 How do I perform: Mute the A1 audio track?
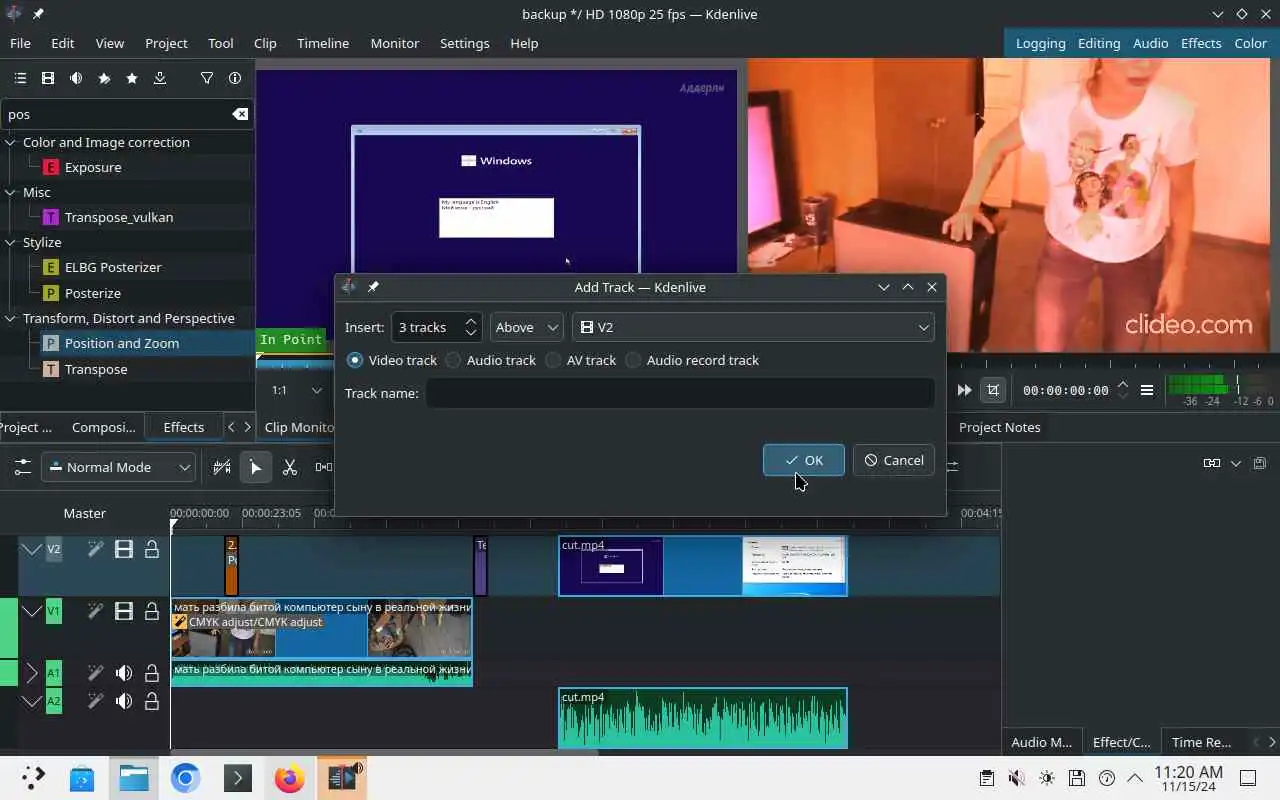124,673
